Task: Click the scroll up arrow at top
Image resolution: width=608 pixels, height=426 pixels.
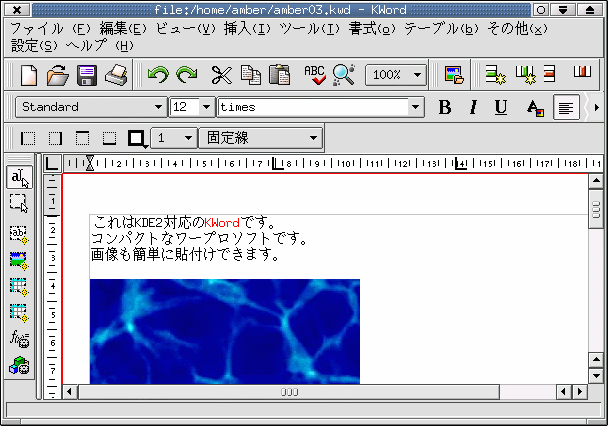Action: click(x=596, y=181)
